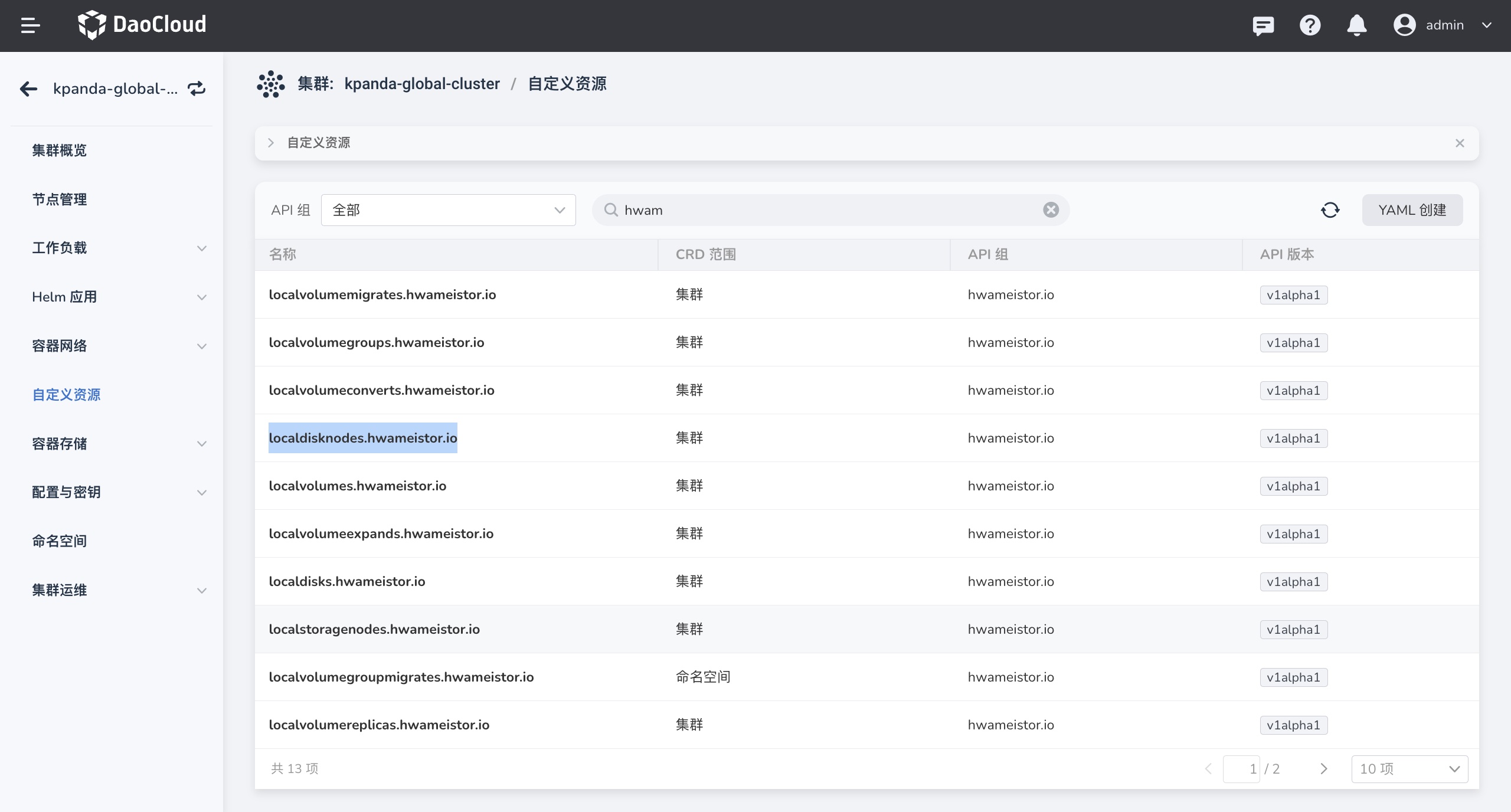Open the API 组 全部 dropdown
This screenshot has height=812, width=1511.
pos(449,210)
